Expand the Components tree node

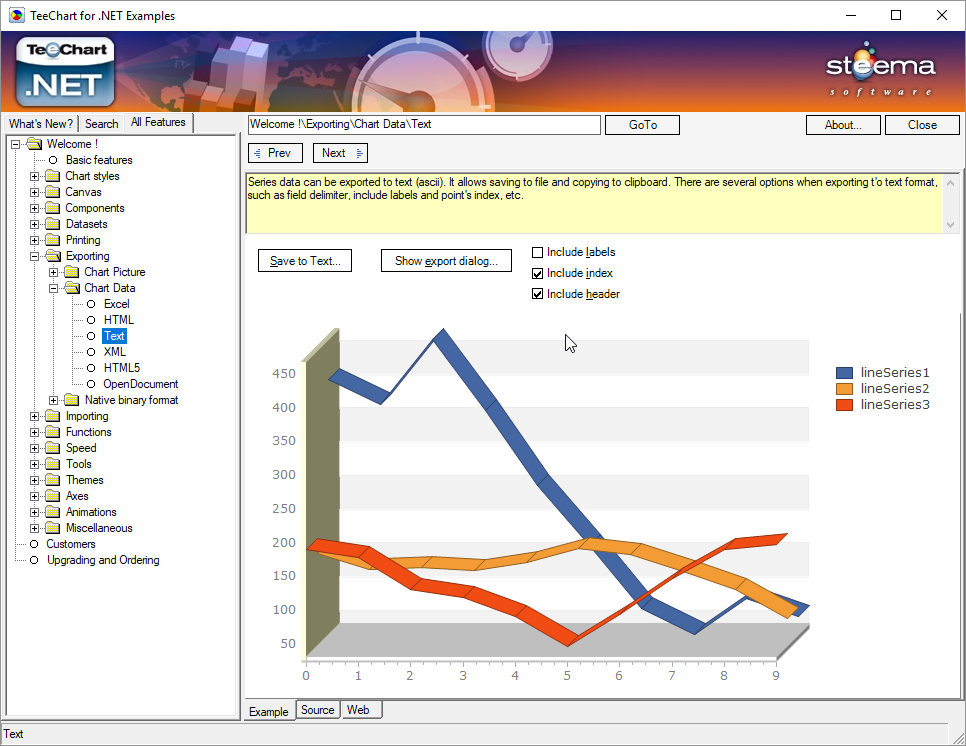click(x=34, y=208)
